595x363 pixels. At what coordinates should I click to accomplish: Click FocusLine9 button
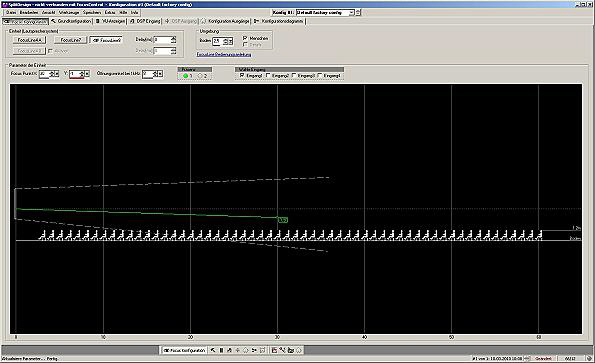pyautogui.click(x=106, y=40)
